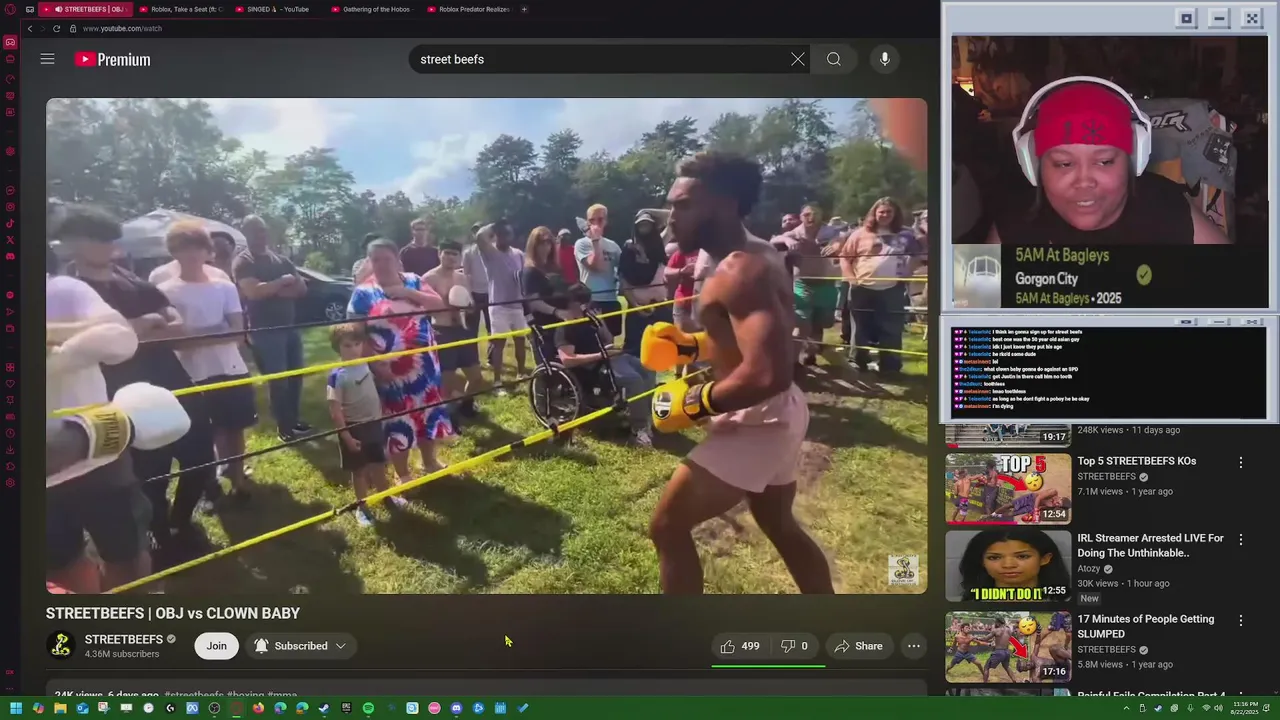
Task: Go to YouTube Premium home logo
Action: click(x=112, y=60)
